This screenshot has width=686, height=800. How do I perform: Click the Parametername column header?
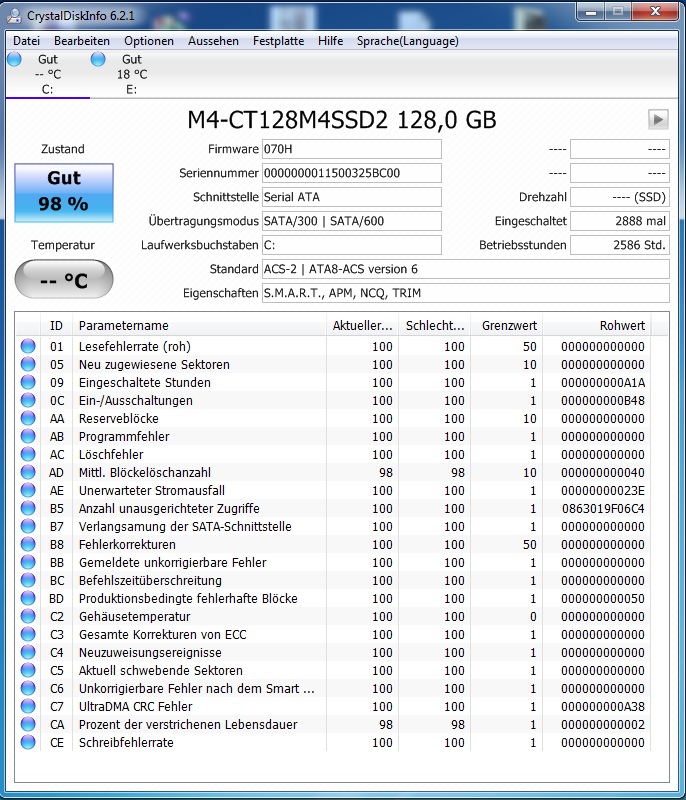[x=199, y=326]
